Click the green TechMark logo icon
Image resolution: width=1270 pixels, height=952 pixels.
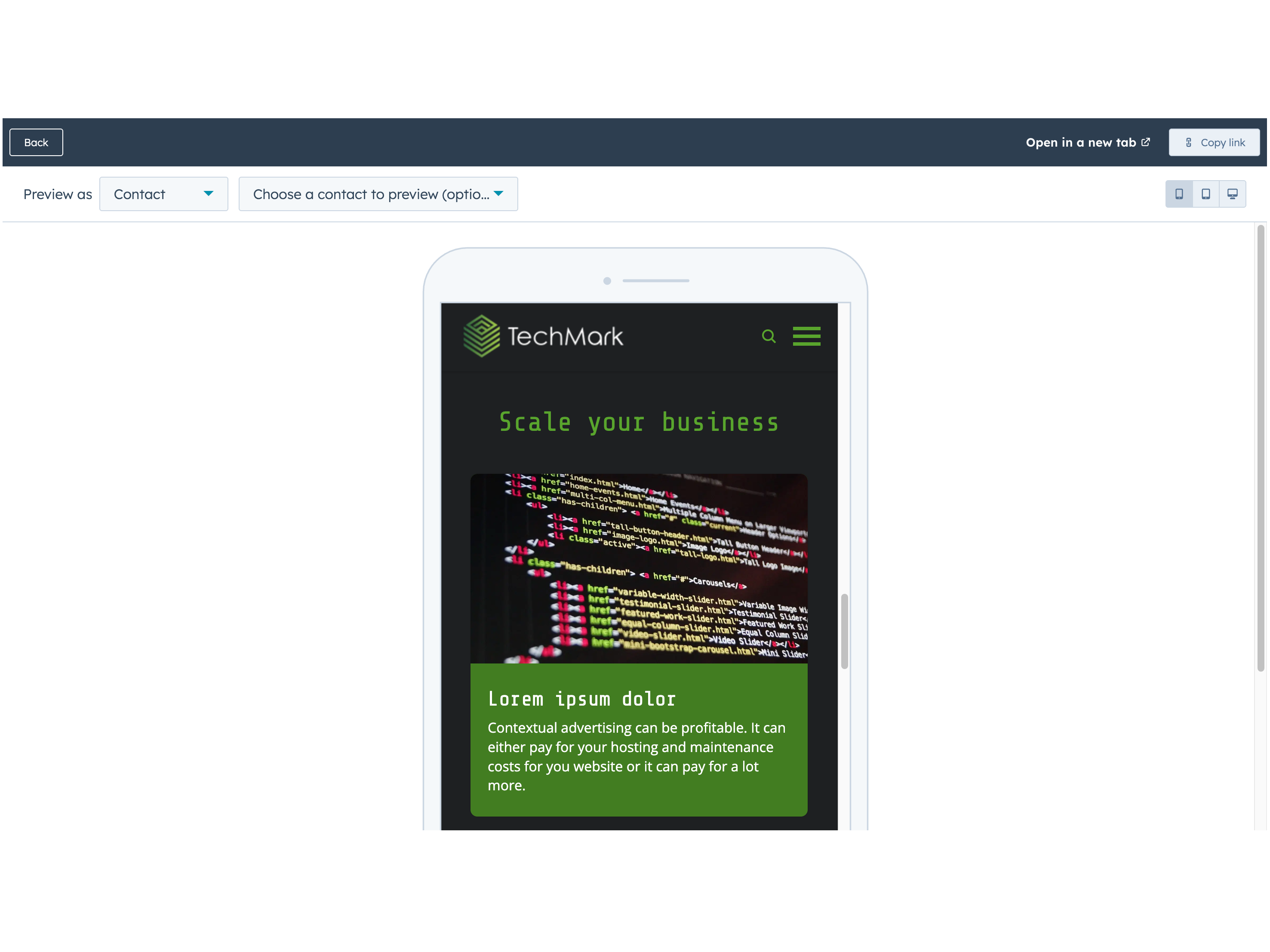482,336
